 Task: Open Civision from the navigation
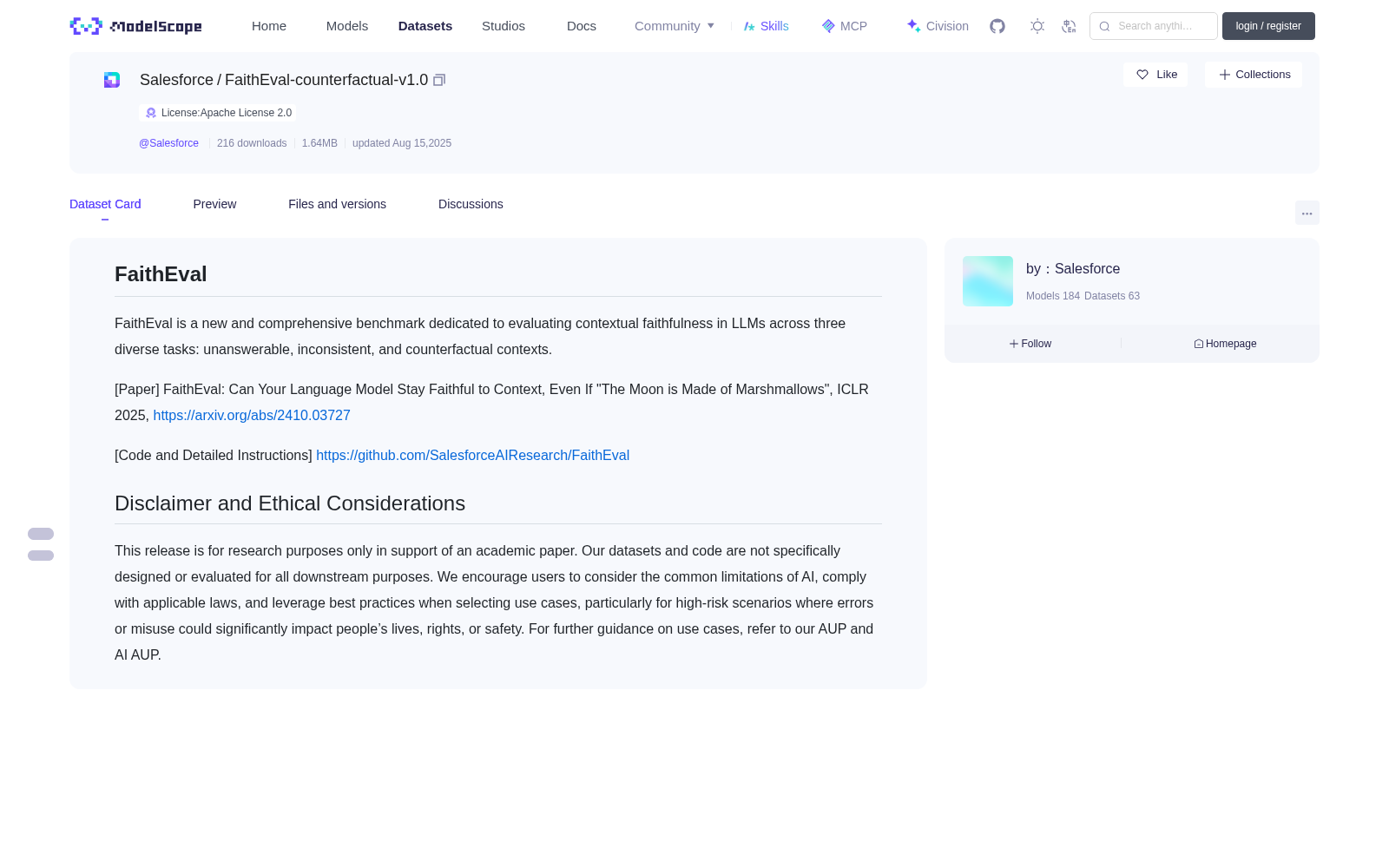tap(938, 26)
